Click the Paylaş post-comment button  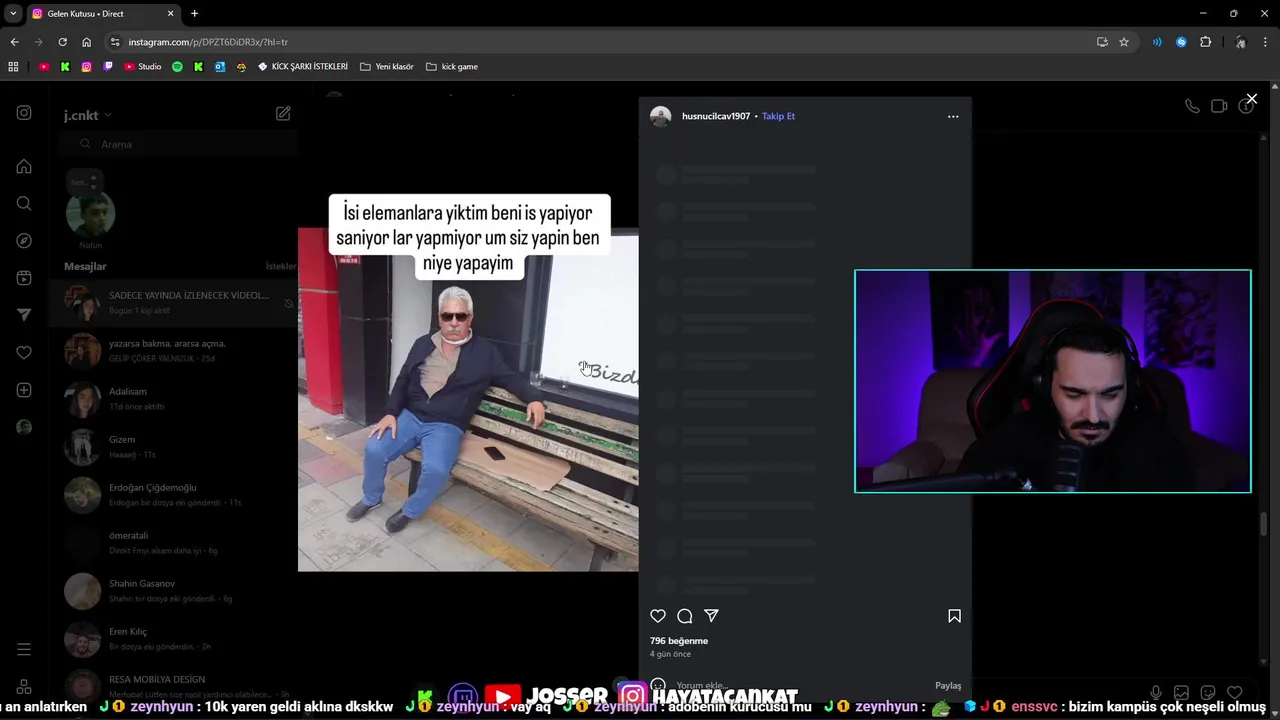click(x=948, y=686)
